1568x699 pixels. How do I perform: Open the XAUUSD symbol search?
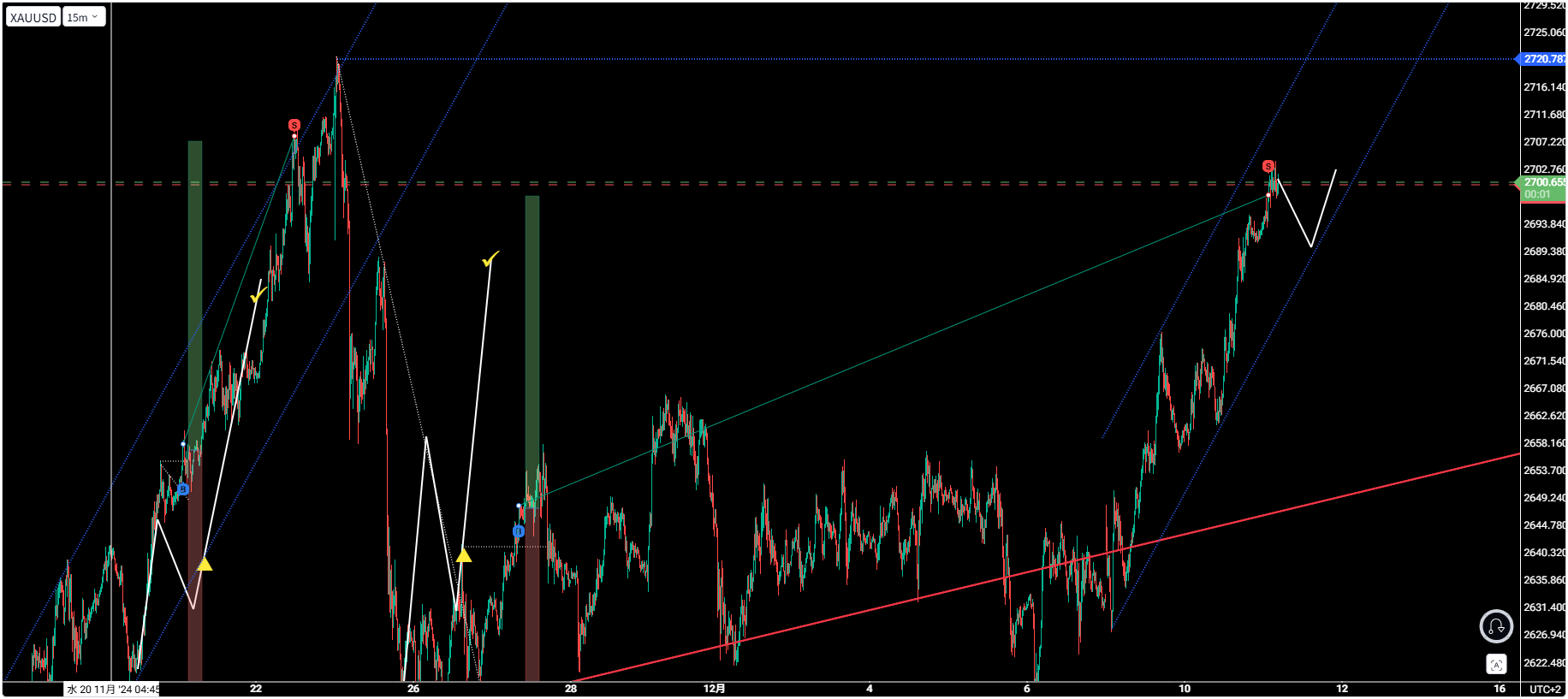(33, 17)
